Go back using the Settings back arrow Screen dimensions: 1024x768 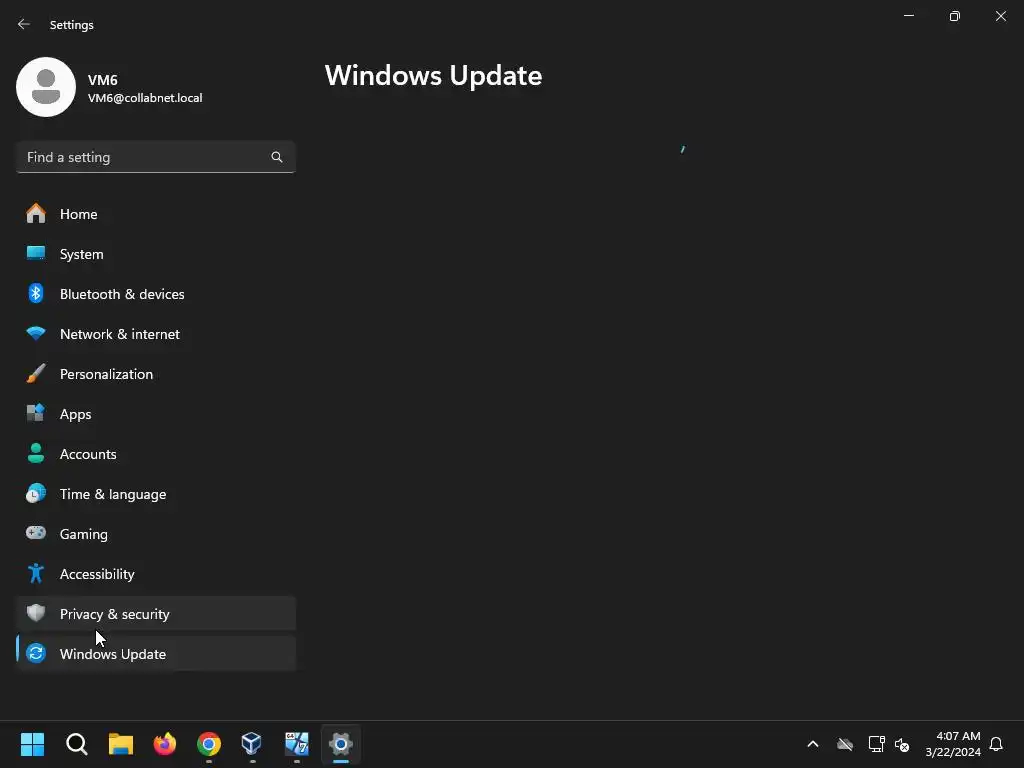click(x=24, y=24)
